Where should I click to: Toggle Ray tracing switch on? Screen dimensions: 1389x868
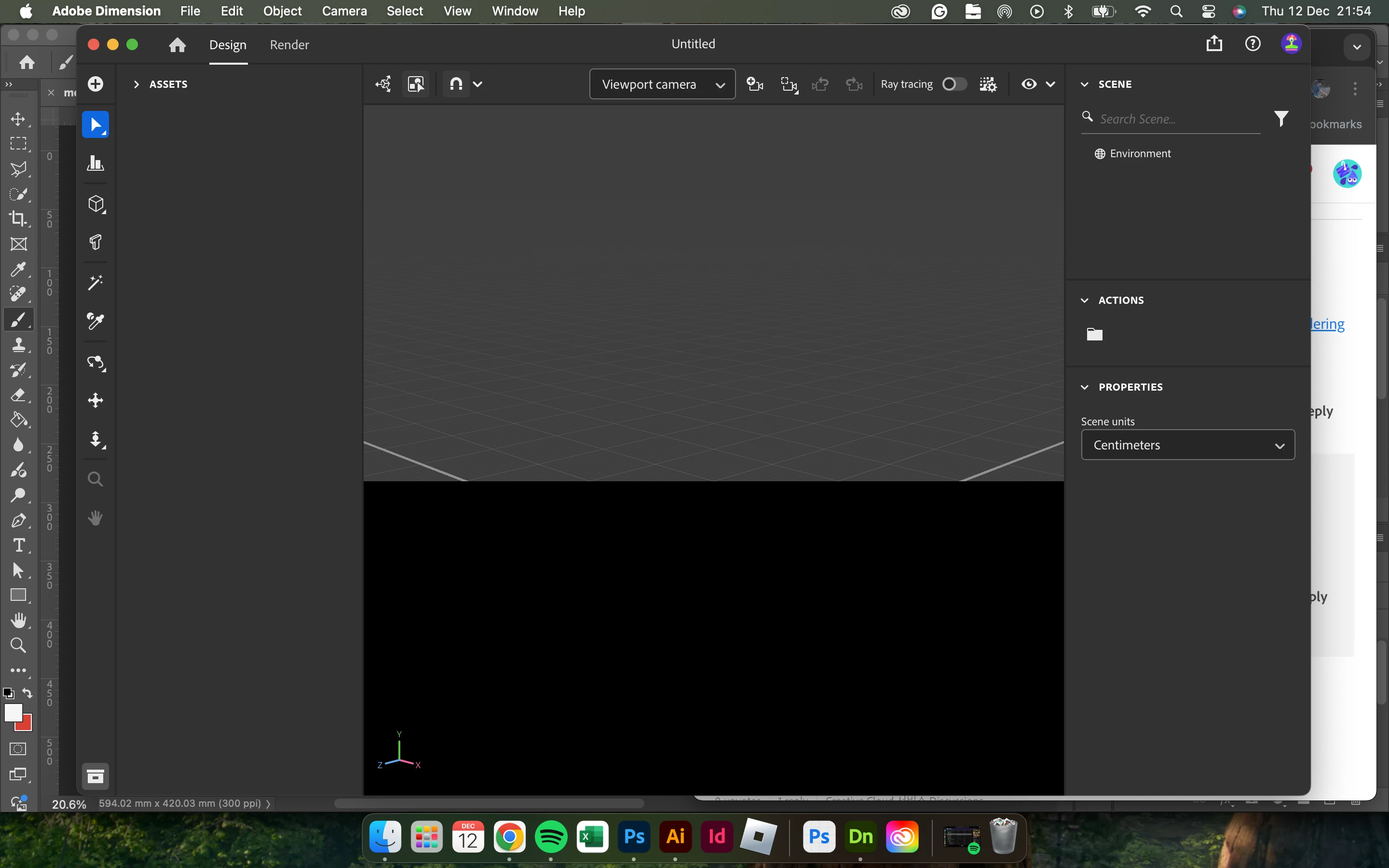953,84
